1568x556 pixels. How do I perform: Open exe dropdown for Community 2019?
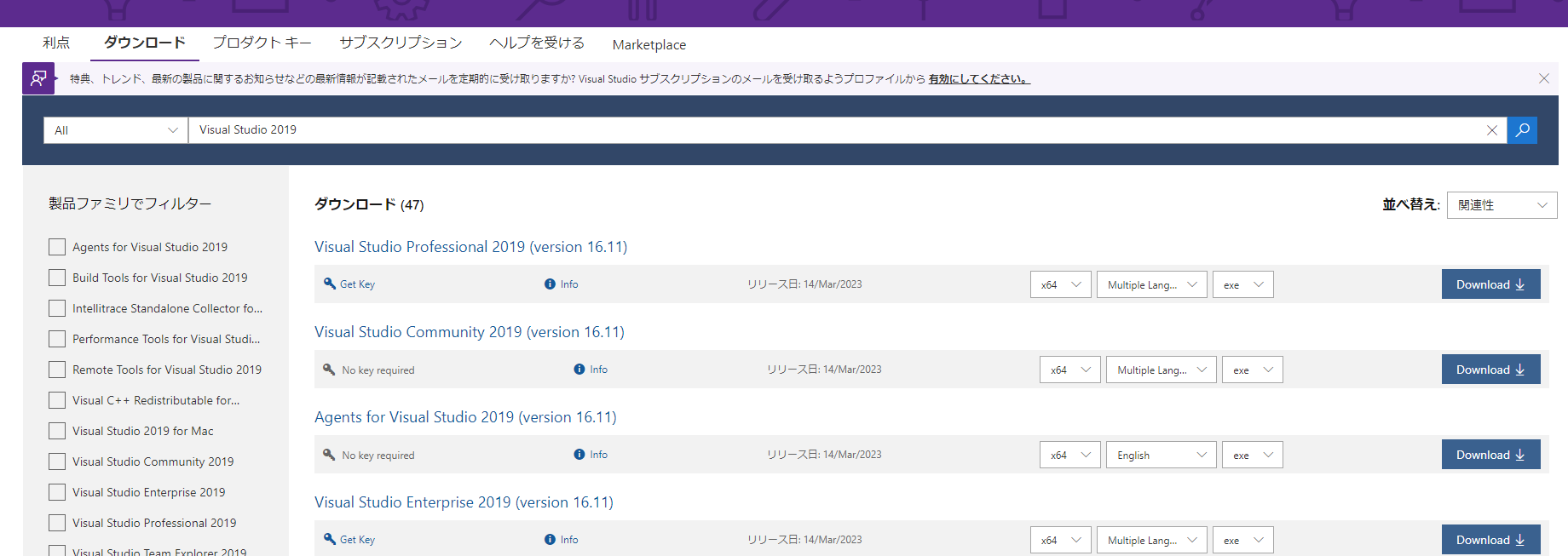pos(1252,370)
